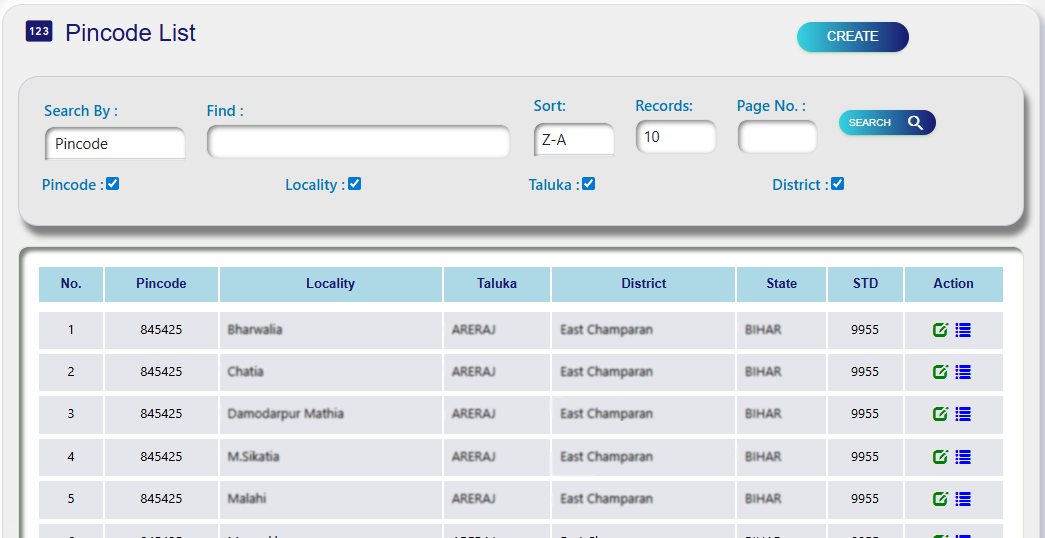The height and width of the screenshot is (538, 1045).
Task: Click the SEARCH button
Action: click(887, 123)
